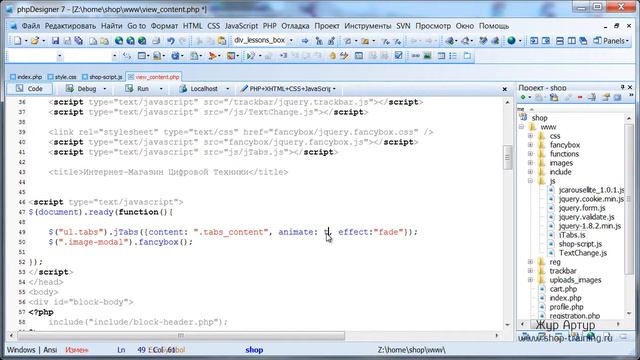Expand the uploads_images folder
The height and width of the screenshot is (360, 640).
[x=530, y=280]
